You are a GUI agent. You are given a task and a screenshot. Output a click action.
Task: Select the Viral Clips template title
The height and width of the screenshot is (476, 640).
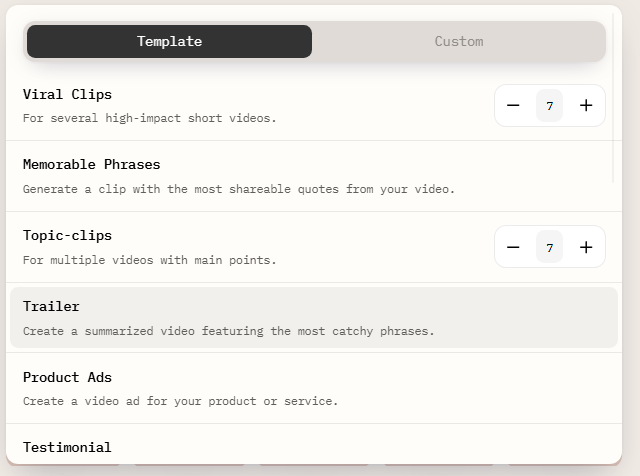(x=67, y=94)
